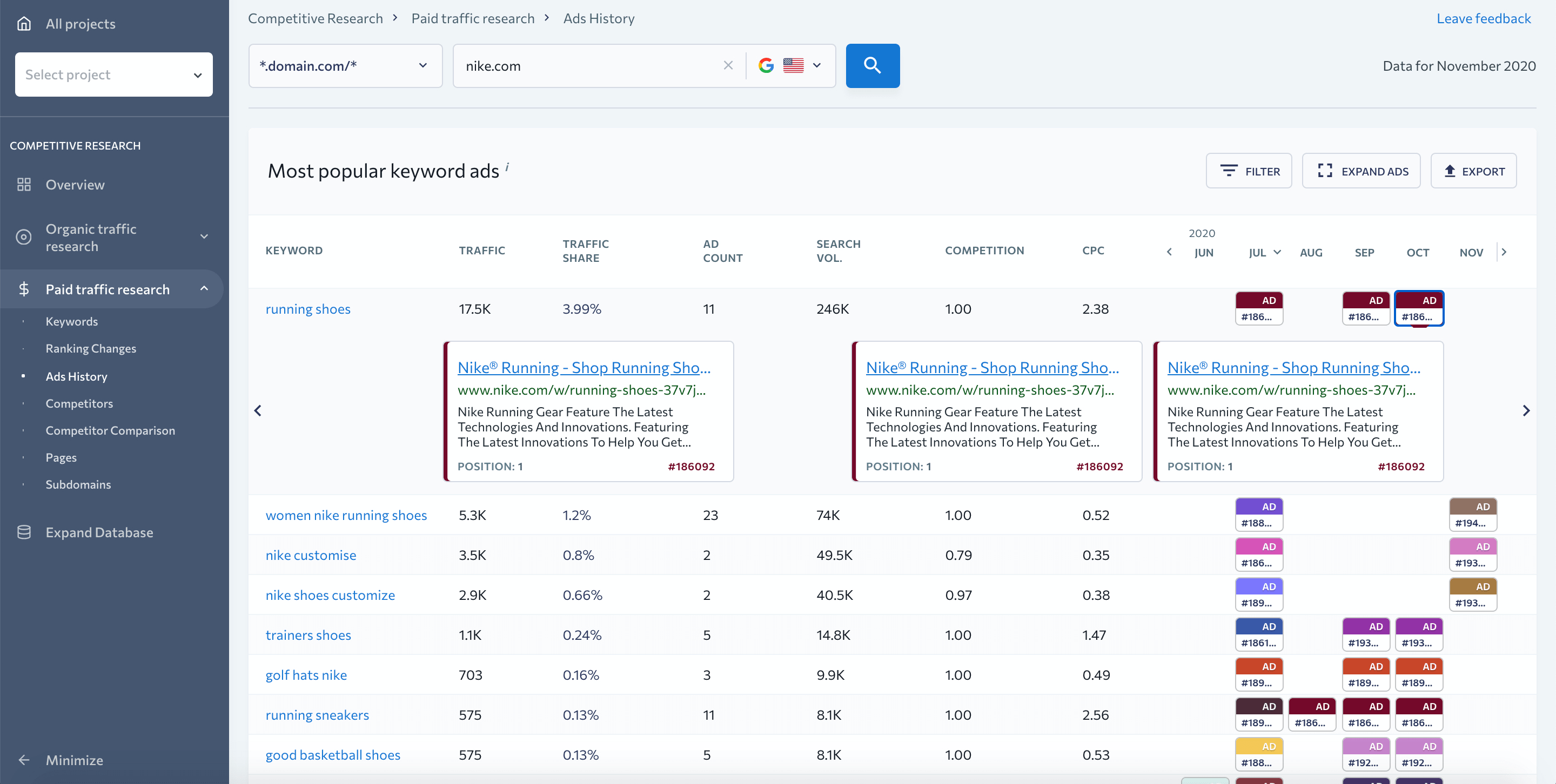Click the All projects home icon

[24, 24]
